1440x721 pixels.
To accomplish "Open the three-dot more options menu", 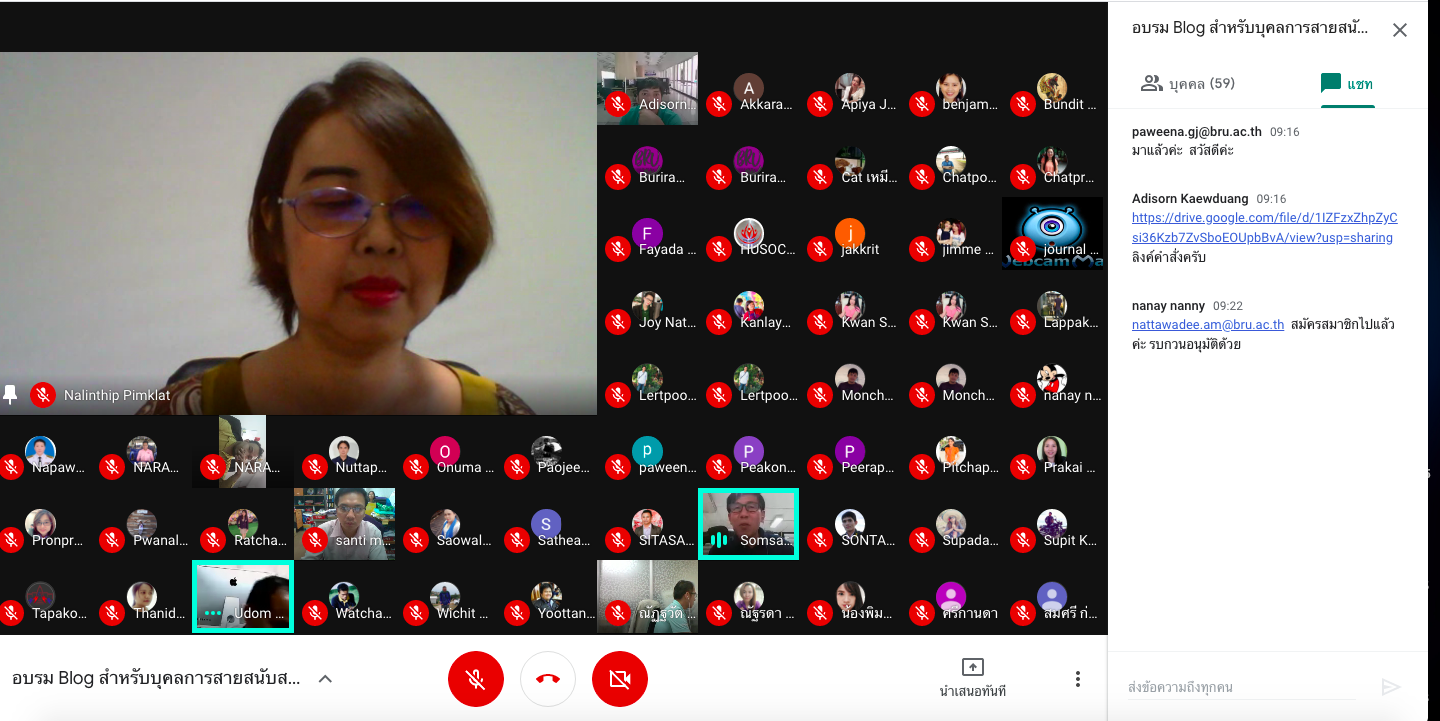I will click(1078, 680).
